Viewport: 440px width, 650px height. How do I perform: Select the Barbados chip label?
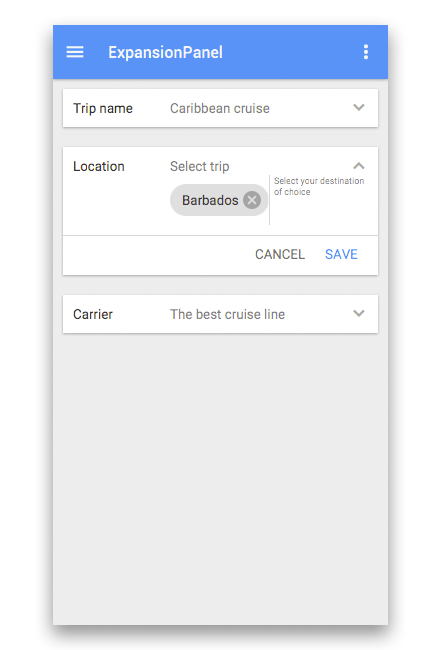point(210,200)
